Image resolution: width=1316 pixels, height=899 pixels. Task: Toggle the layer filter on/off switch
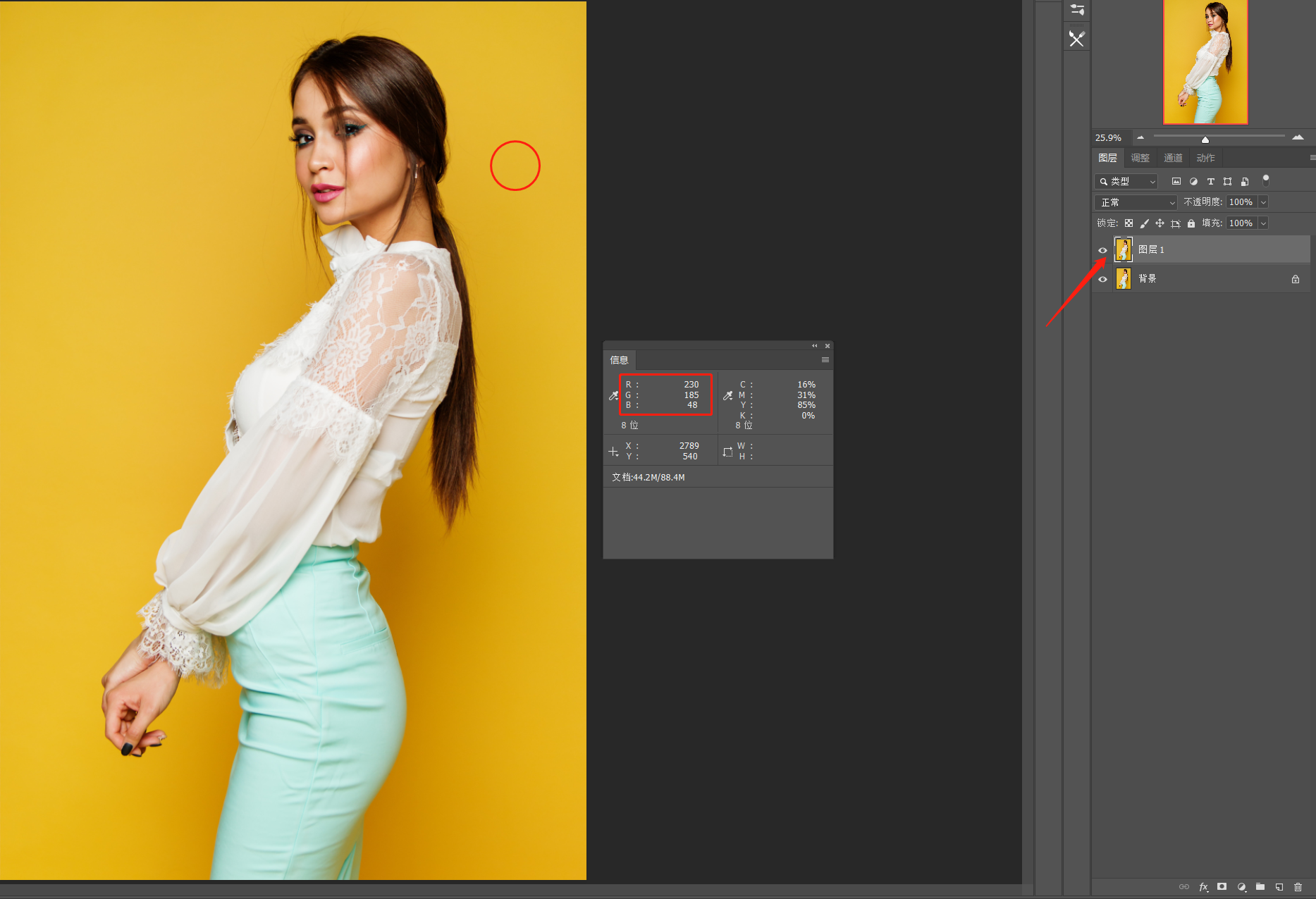click(x=1266, y=180)
